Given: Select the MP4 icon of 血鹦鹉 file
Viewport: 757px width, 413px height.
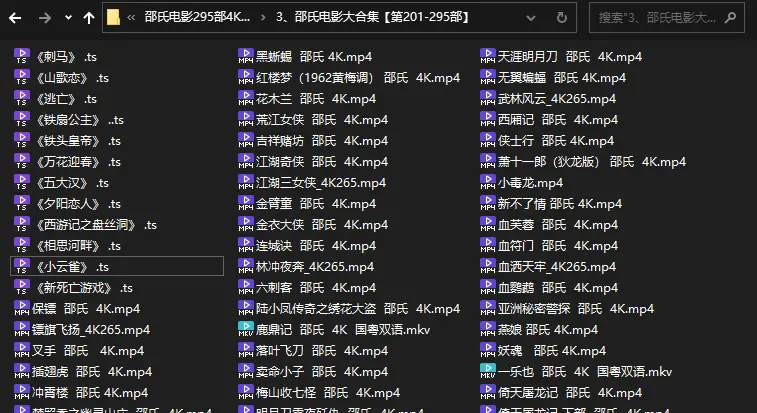Looking at the screenshot, I should click(488, 287).
